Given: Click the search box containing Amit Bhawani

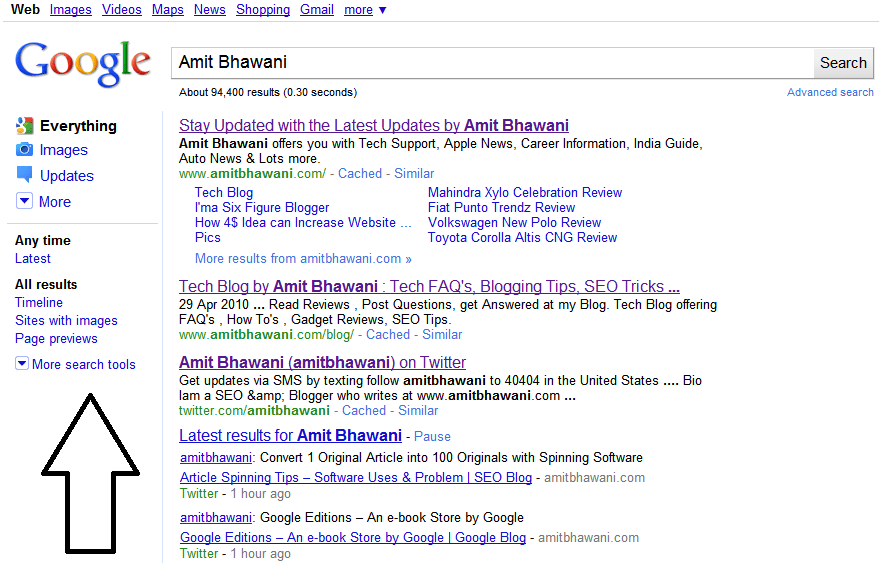Looking at the screenshot, I should (x=490, y=62).
